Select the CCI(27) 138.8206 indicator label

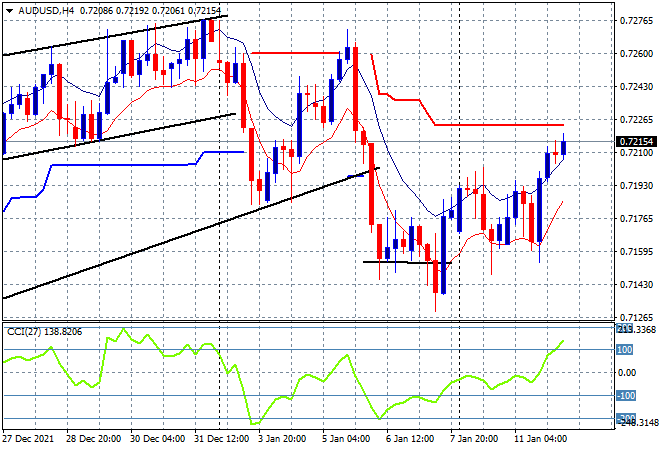click(x=45, y=332)
